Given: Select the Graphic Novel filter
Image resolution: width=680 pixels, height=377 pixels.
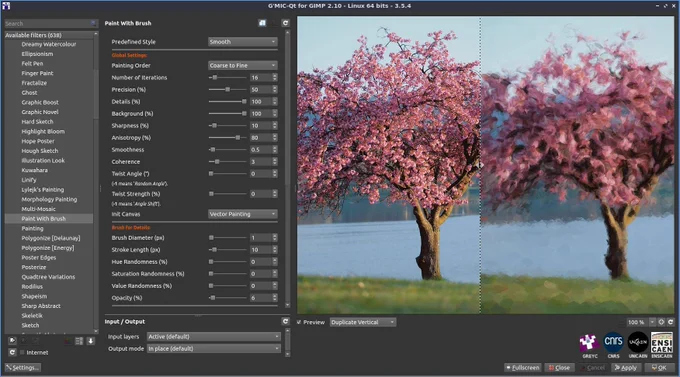Looking at the screenshot, I should click(40, 112).
